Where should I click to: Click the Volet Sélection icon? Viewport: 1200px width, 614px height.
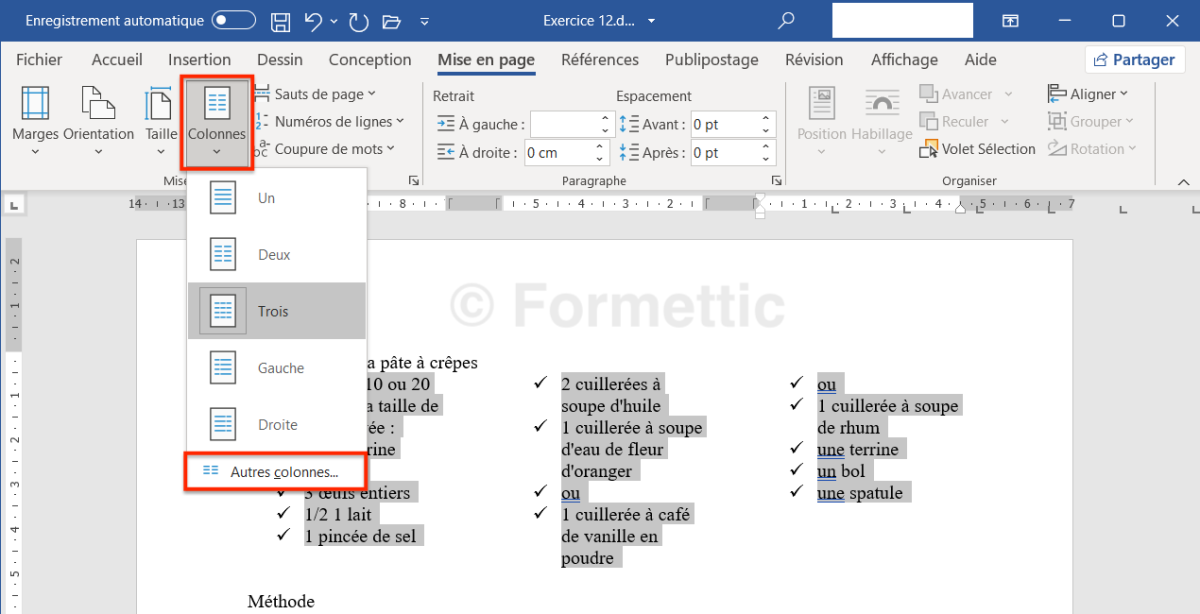[x=928, y=149]
